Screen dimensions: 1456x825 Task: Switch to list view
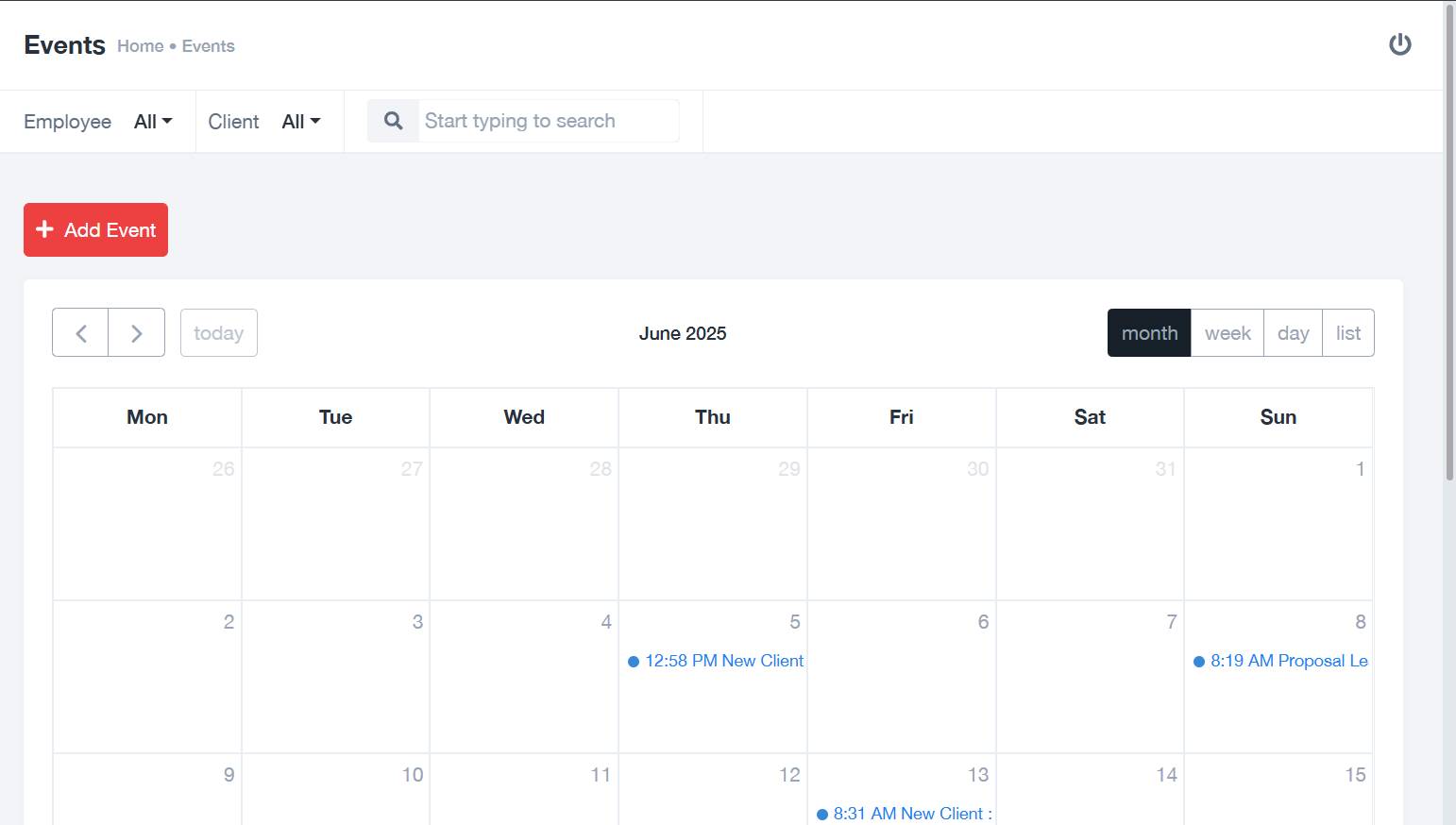(1348, 332)
